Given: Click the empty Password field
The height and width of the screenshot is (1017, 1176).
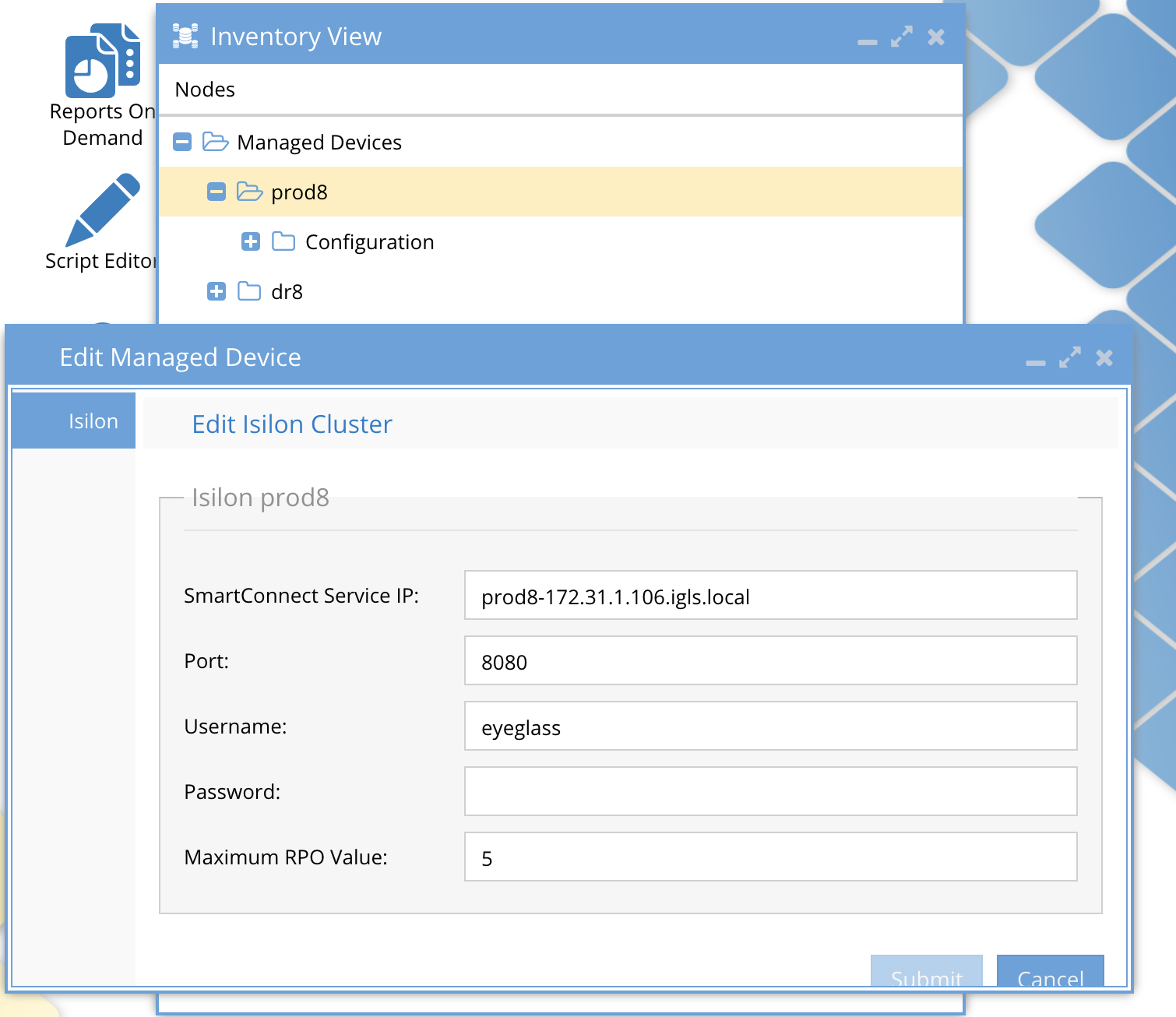Looking at the screenshot, I should coord(771,791).
